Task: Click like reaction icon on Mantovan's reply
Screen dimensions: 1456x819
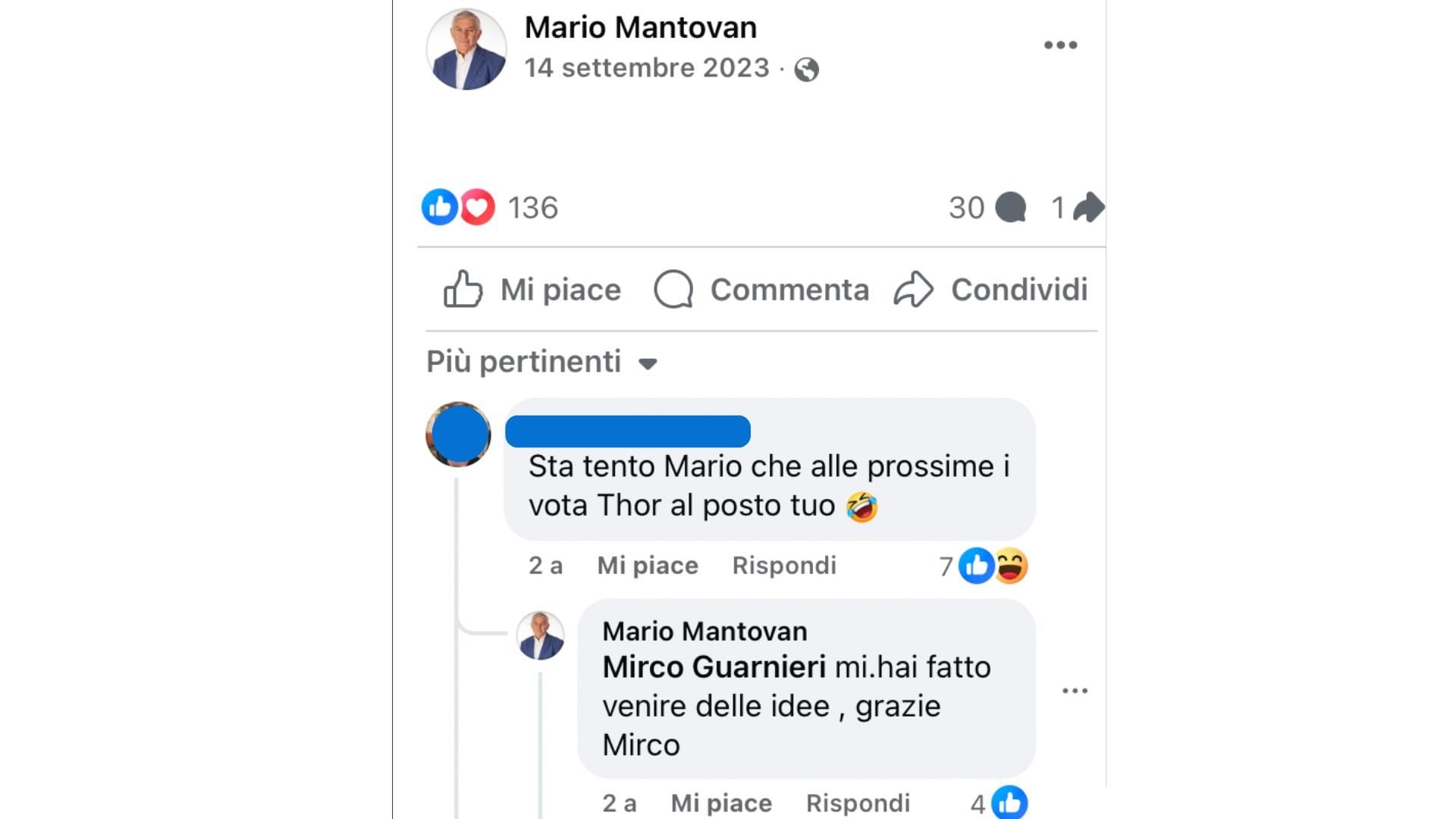Action: 1009,802
